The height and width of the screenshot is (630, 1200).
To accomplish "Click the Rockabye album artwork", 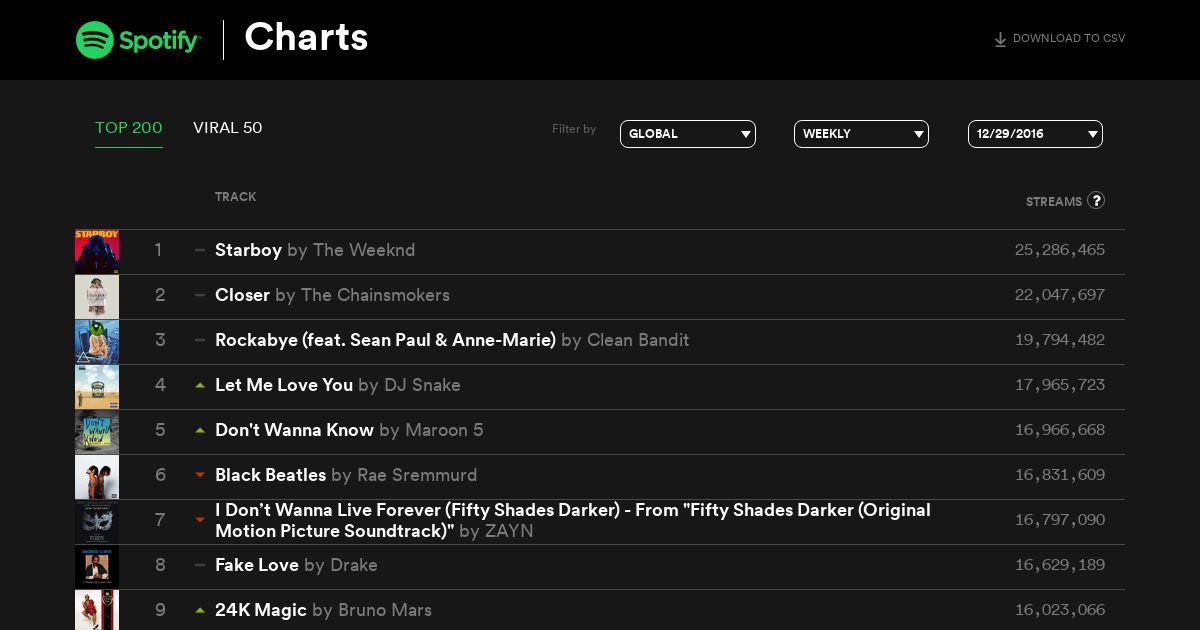I will (x=97, y=342).
